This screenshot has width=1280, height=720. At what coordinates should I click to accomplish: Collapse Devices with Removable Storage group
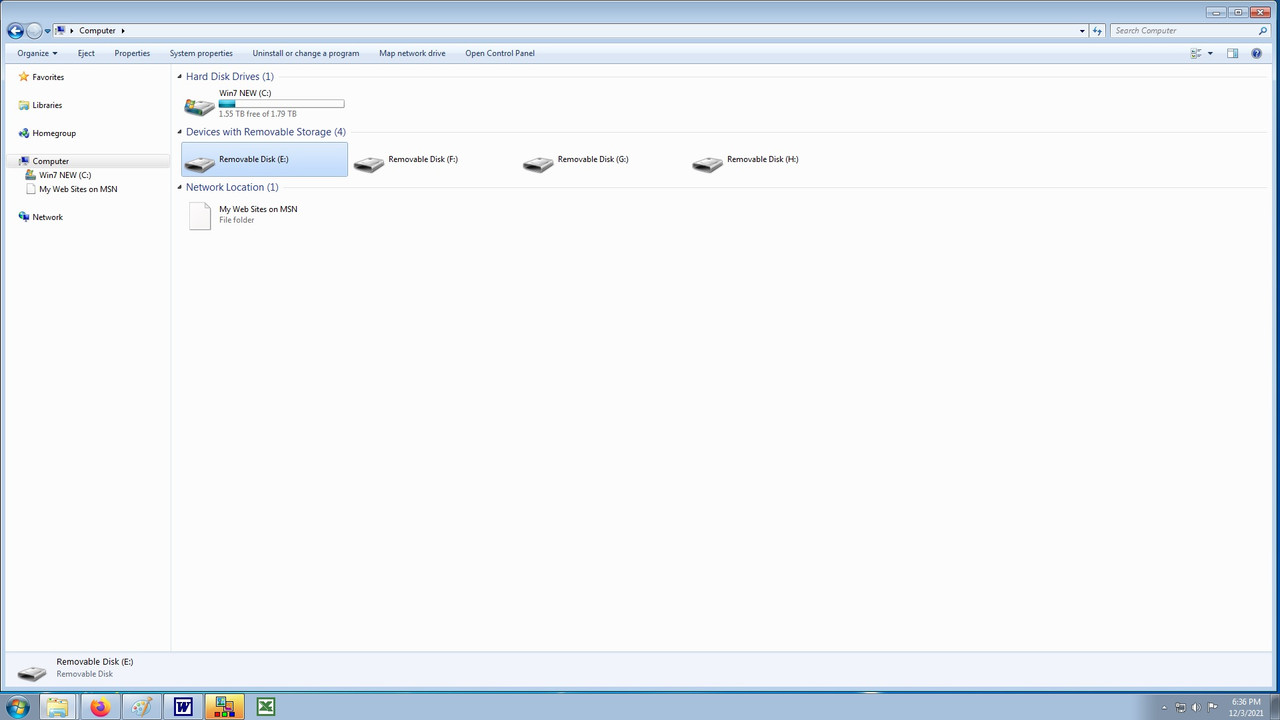pyautogui.click(x=180, y=132)
